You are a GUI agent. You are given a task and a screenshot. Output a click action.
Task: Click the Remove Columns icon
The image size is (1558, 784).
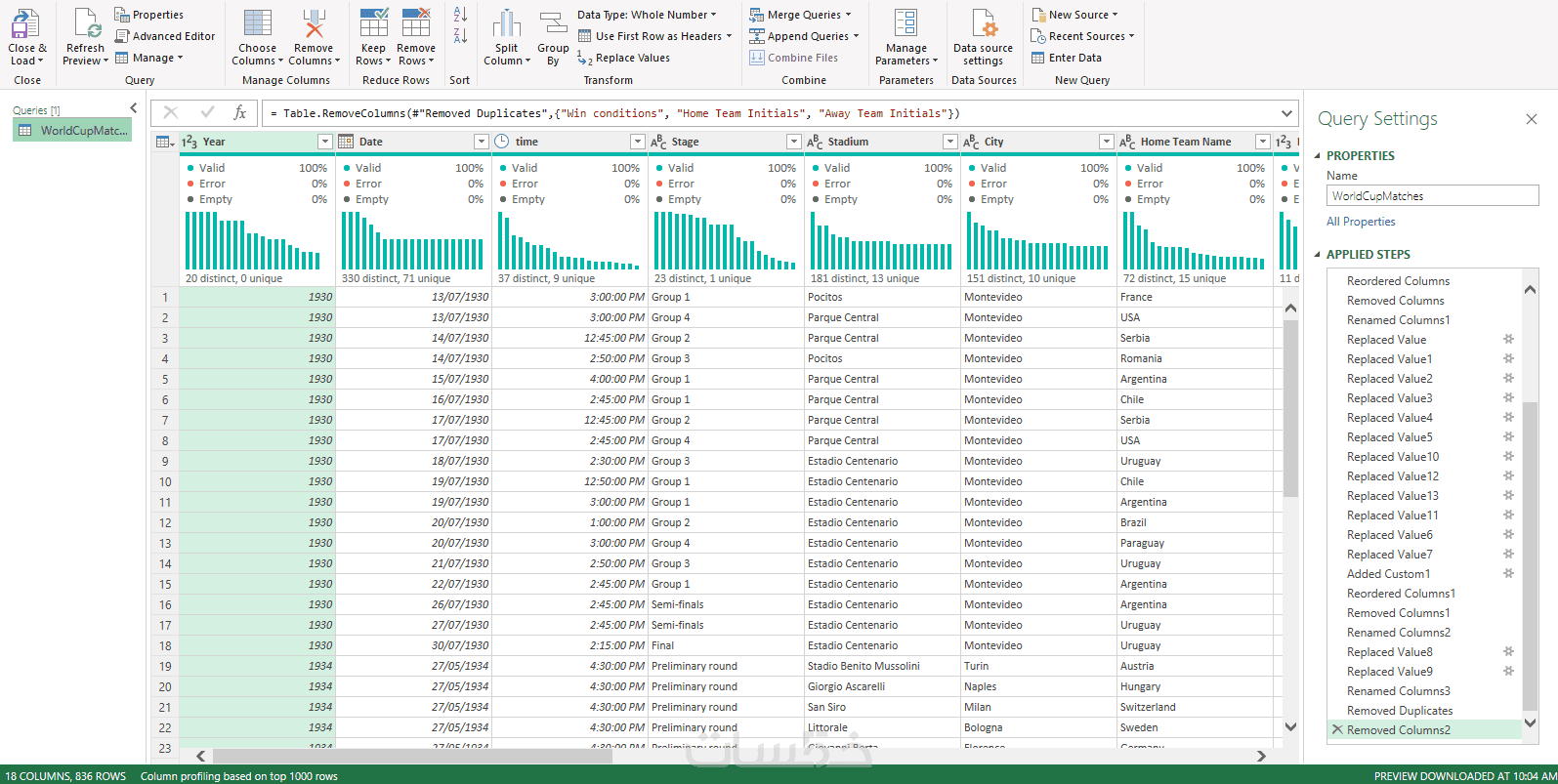pos(314,24)
